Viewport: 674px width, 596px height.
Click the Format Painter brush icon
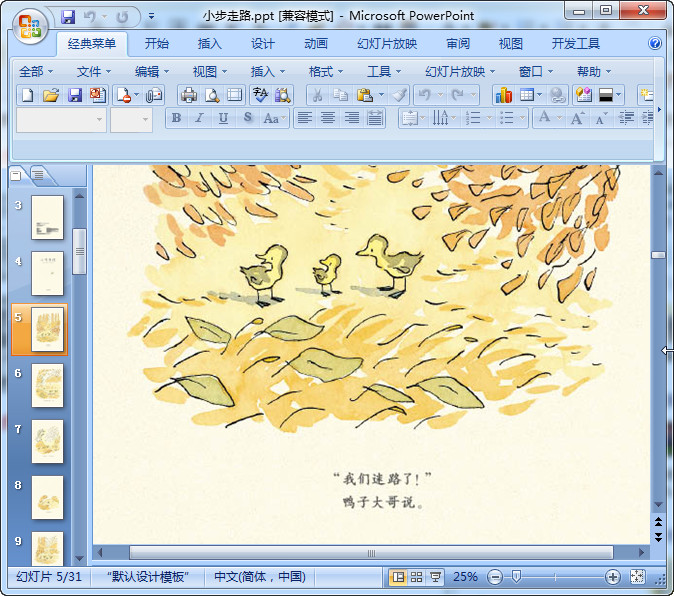399,95
